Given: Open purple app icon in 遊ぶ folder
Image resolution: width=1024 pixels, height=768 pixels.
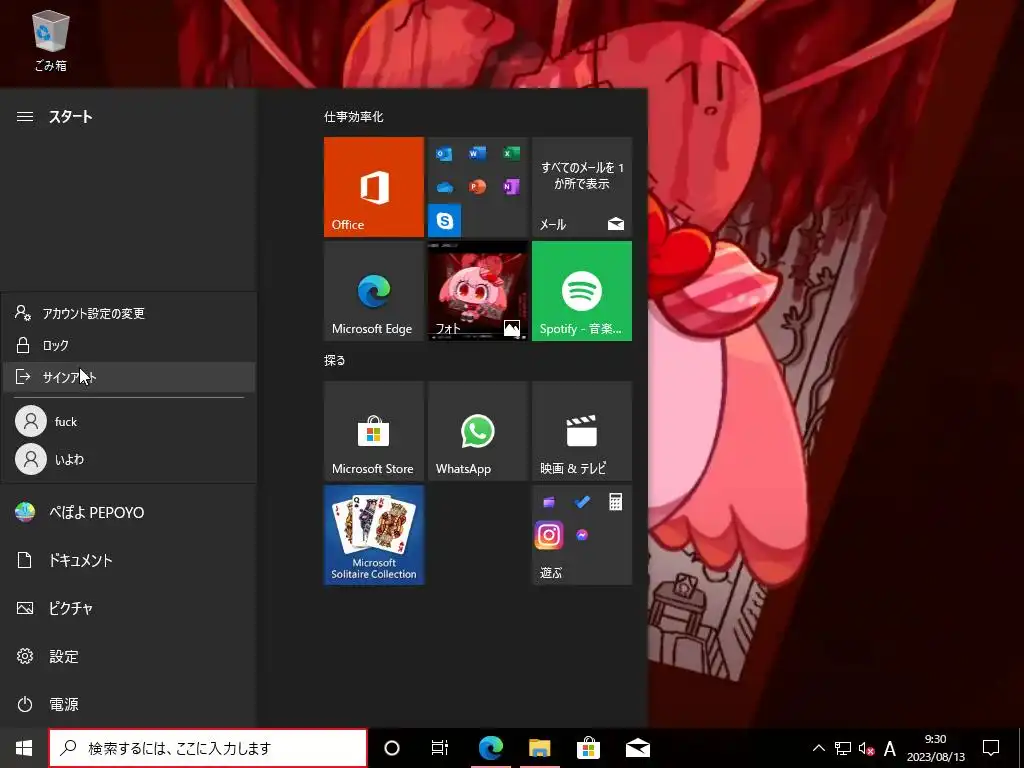Looking at the screenshot, I should (549, 502).
